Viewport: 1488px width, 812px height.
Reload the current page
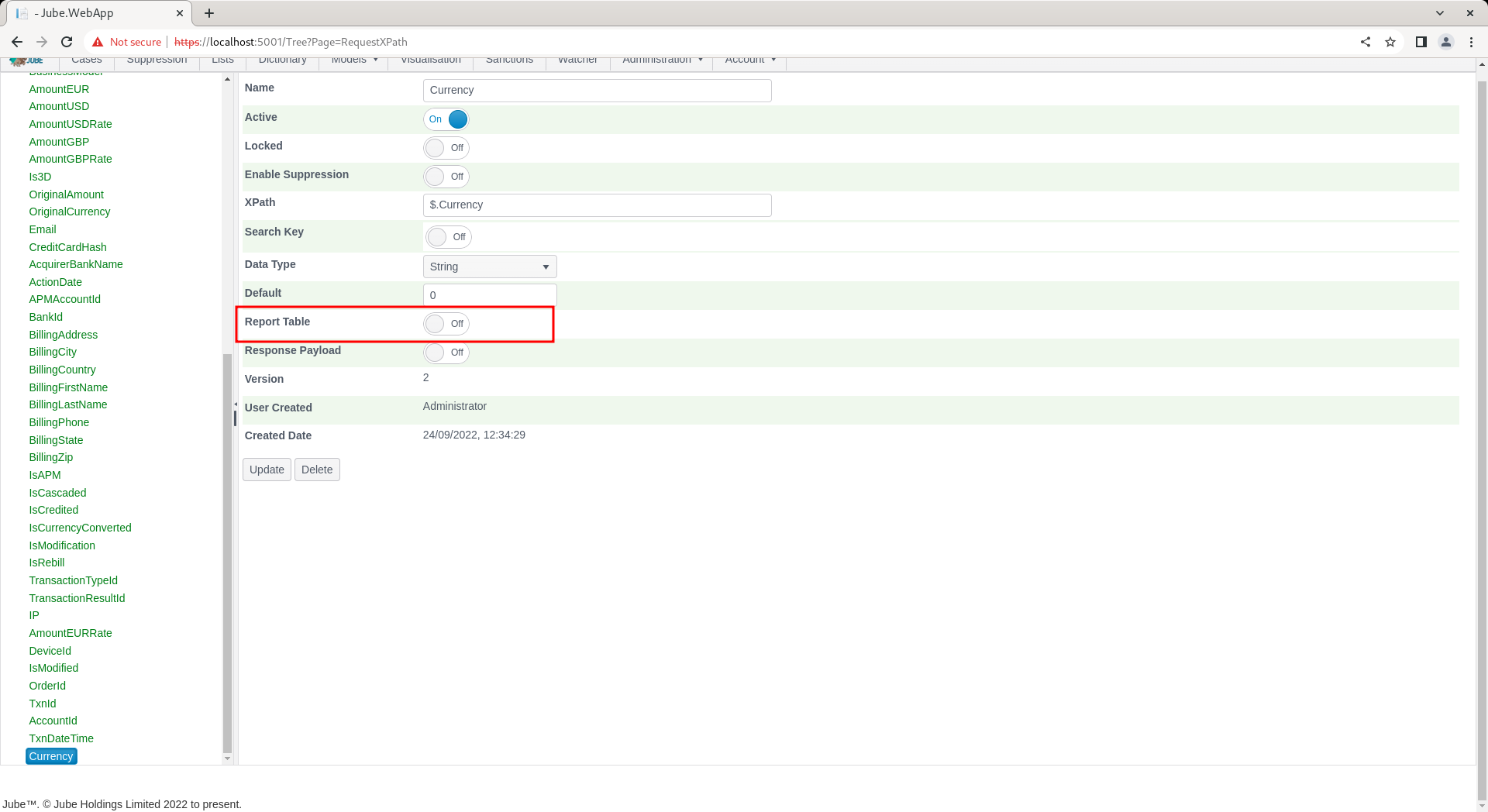67,42
